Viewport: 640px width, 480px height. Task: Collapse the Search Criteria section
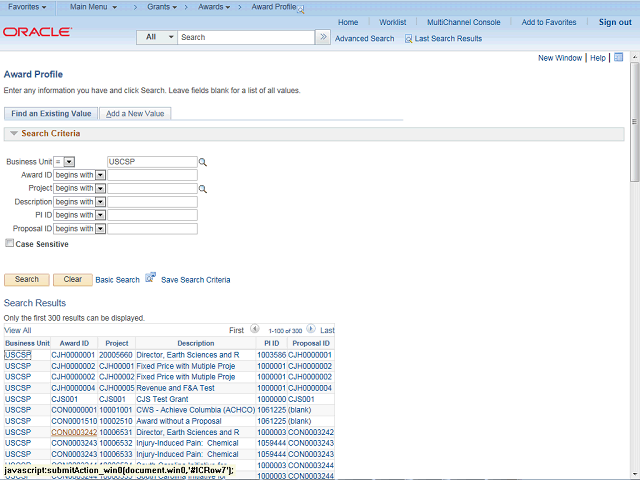[x=14, y=133]
